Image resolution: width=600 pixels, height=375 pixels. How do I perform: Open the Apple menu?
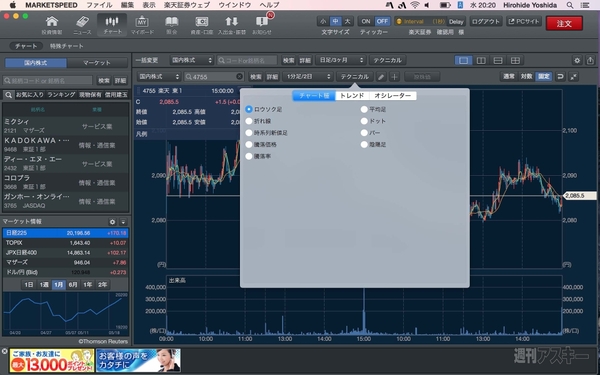pos(12,5)
